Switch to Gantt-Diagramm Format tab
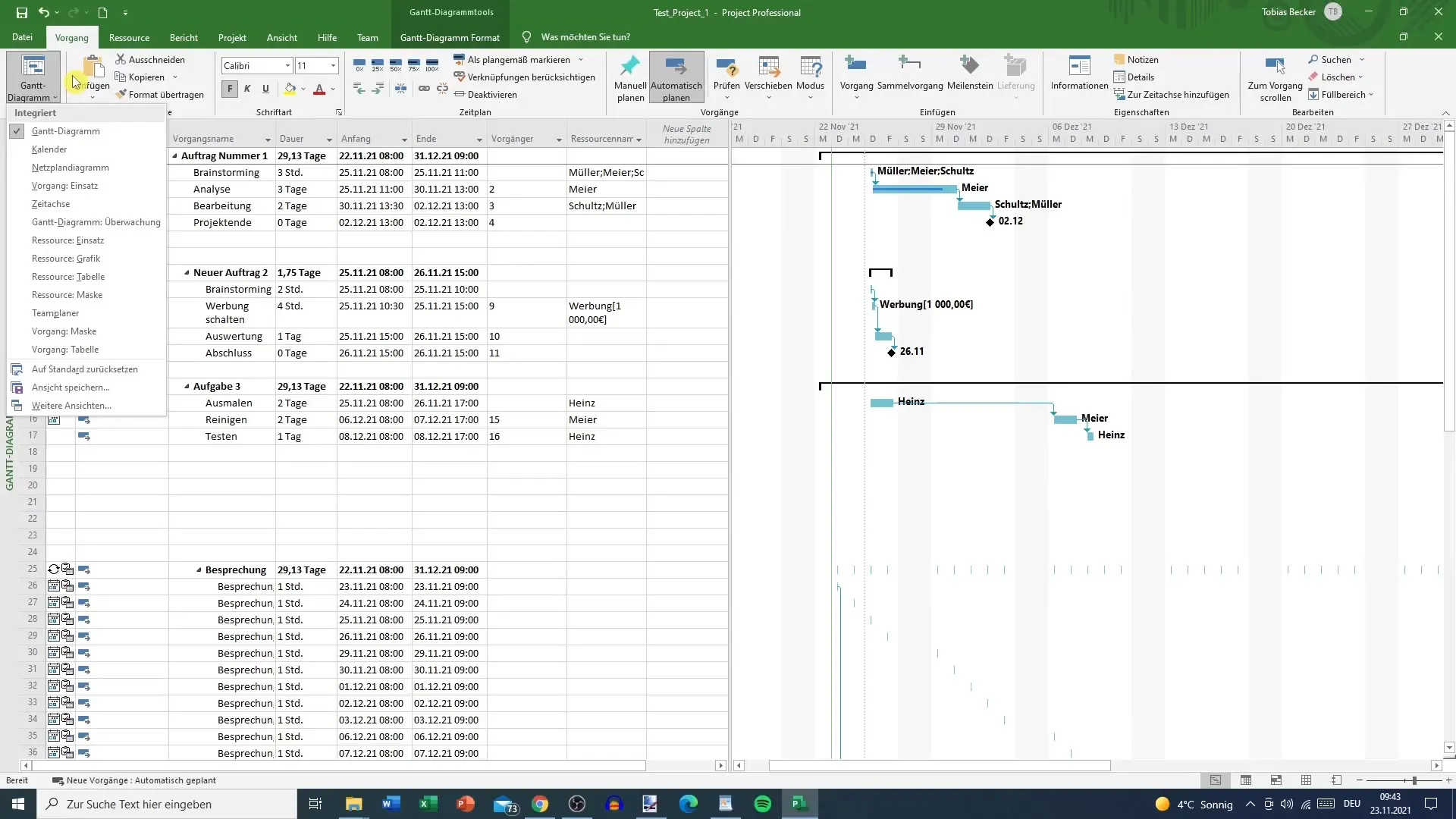This screenshot has width=1456, height=819. pos(450,37)
